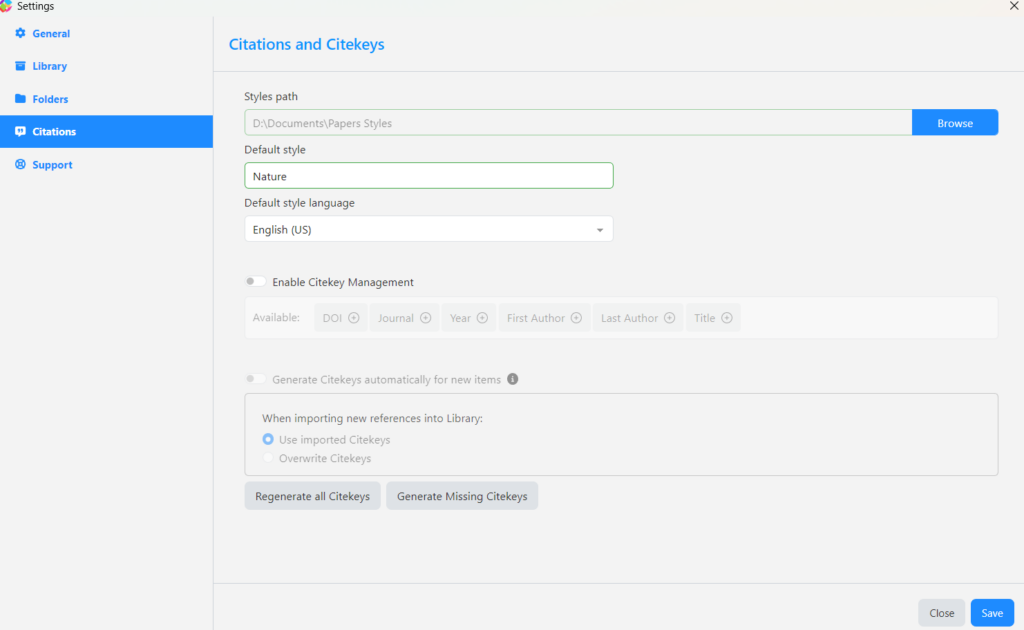Image resolution: width=1024 pixels, height=630 pixels.
Task: Click the Generate Missing Citekeys button
Action: pos(462,496)
